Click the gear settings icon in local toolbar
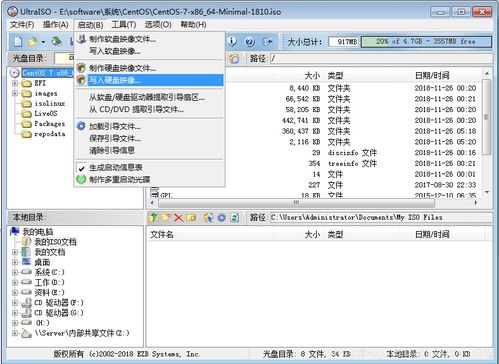Image resolution: width=499 pixels, height=364 pixels. pos(222,218)
